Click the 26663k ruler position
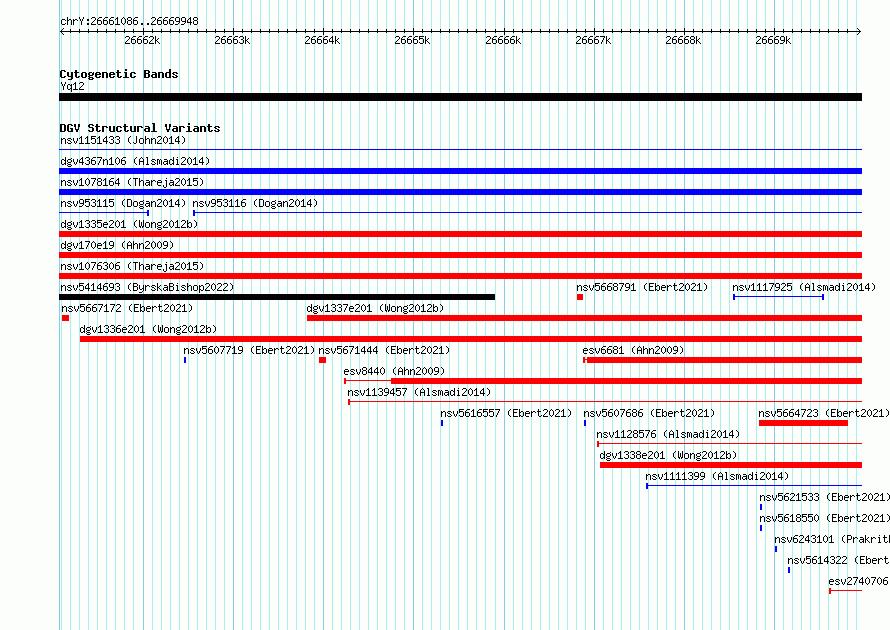This screenshot has width=890, height=630. pyautogui.click(x=232, y=40)
